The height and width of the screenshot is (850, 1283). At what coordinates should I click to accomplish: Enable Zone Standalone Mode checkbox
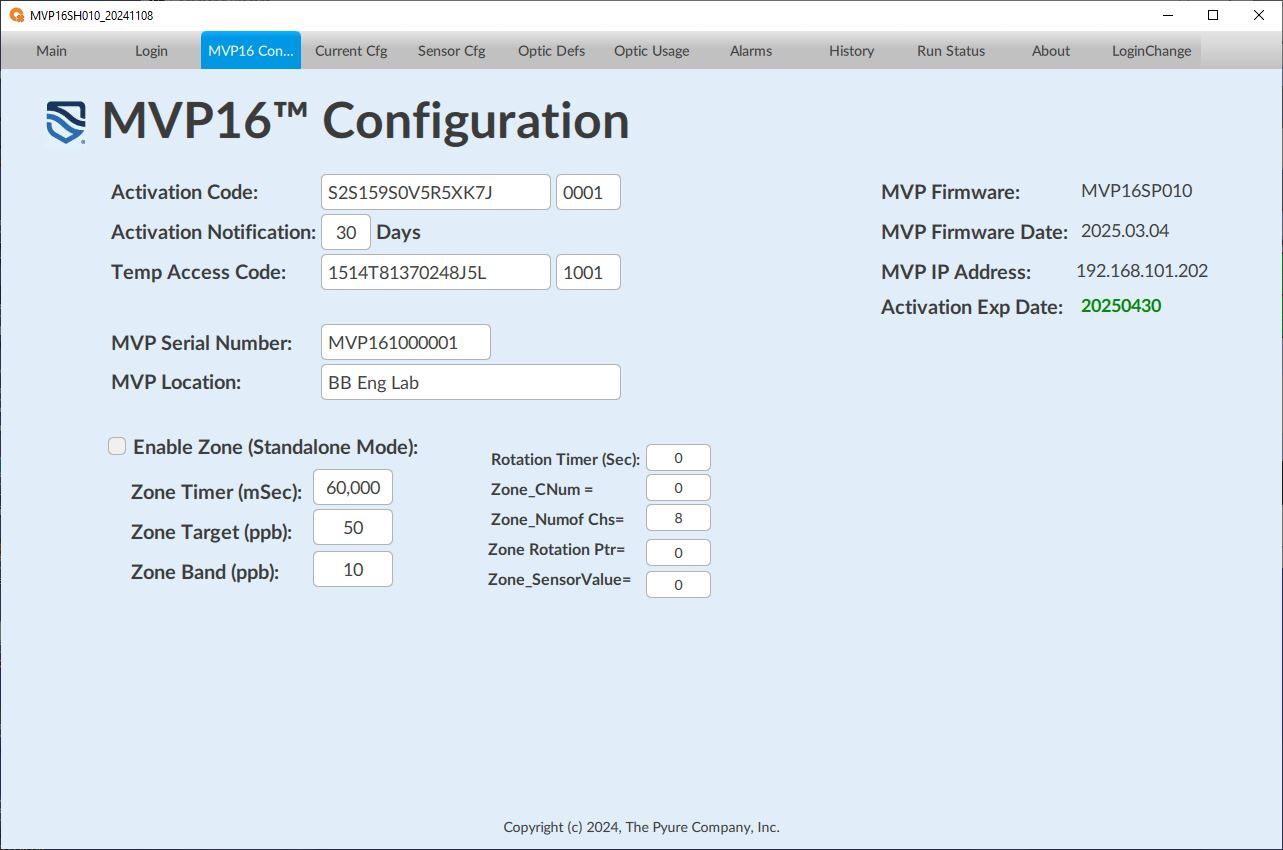pyautogui.click(x=117, y=446)
